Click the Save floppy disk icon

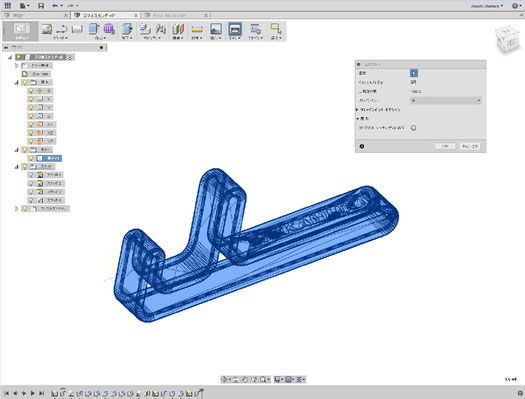click(x=41, y=6)
